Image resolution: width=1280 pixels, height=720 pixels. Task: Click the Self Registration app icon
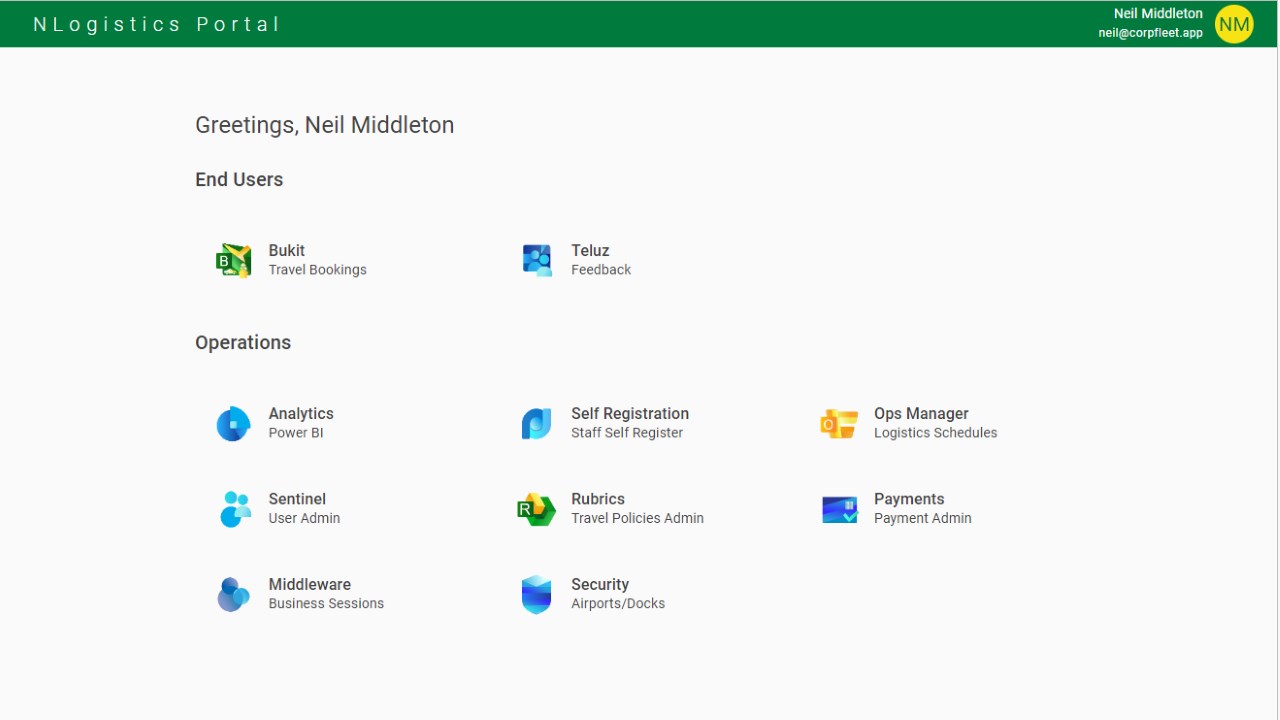537,423
